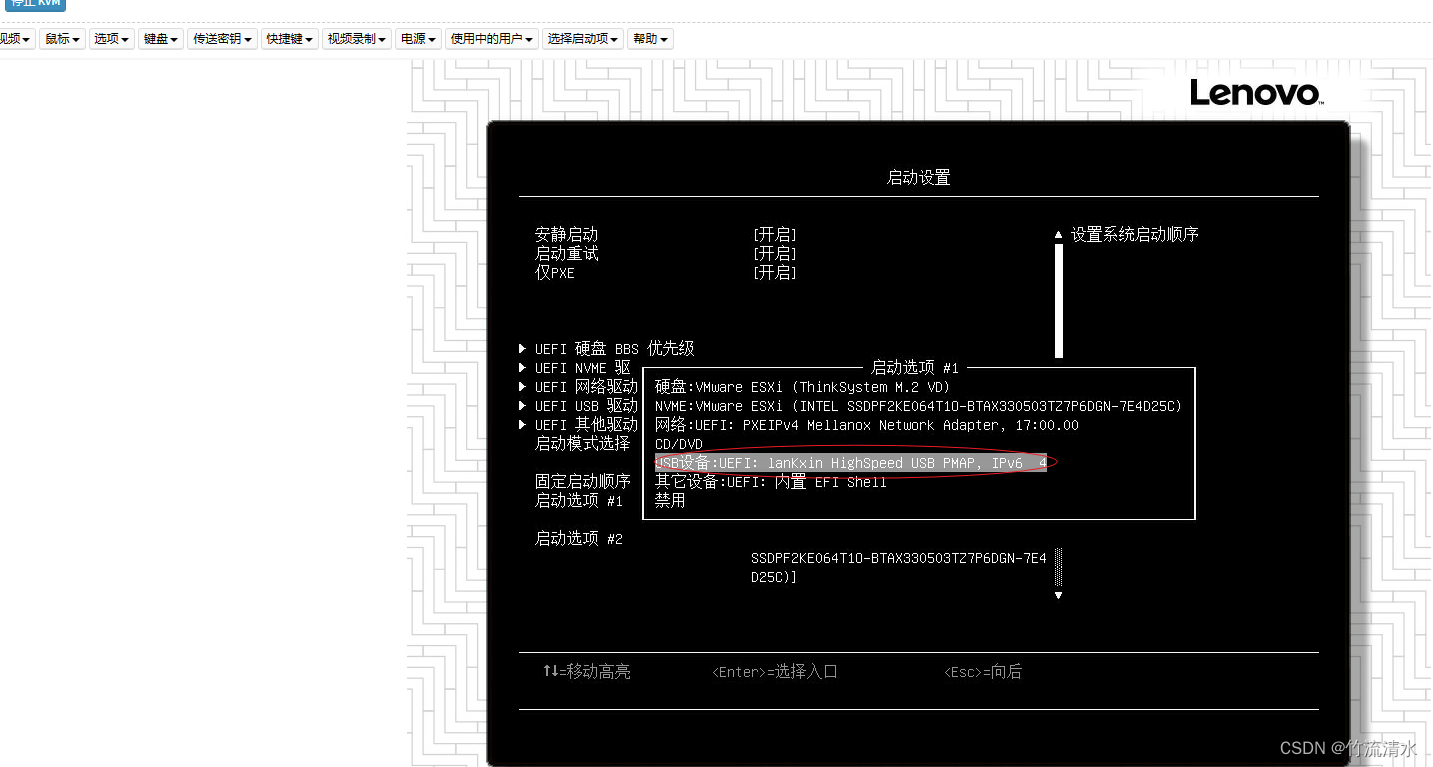The image size is (1433, 767).
Task: Open the 键盘 dropdown menu
Action: pos(161,39)
